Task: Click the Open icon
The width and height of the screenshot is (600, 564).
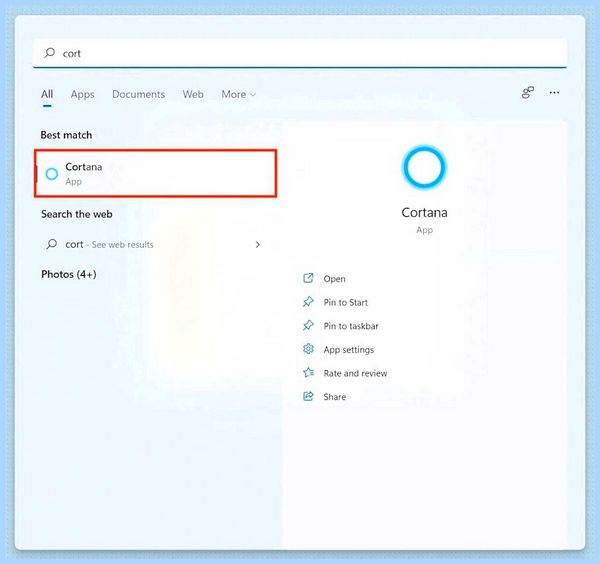Action: click(308, 278)
